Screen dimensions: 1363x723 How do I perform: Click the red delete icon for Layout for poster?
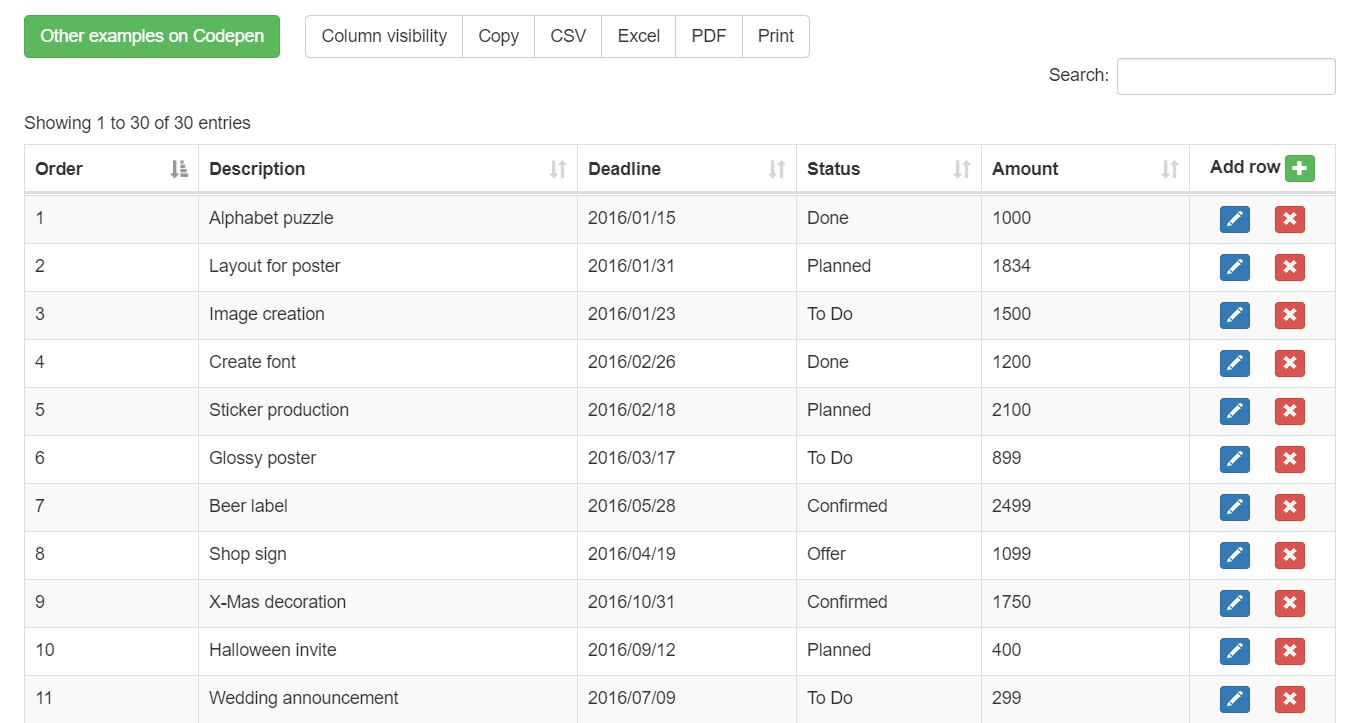tap(1289, 267)
